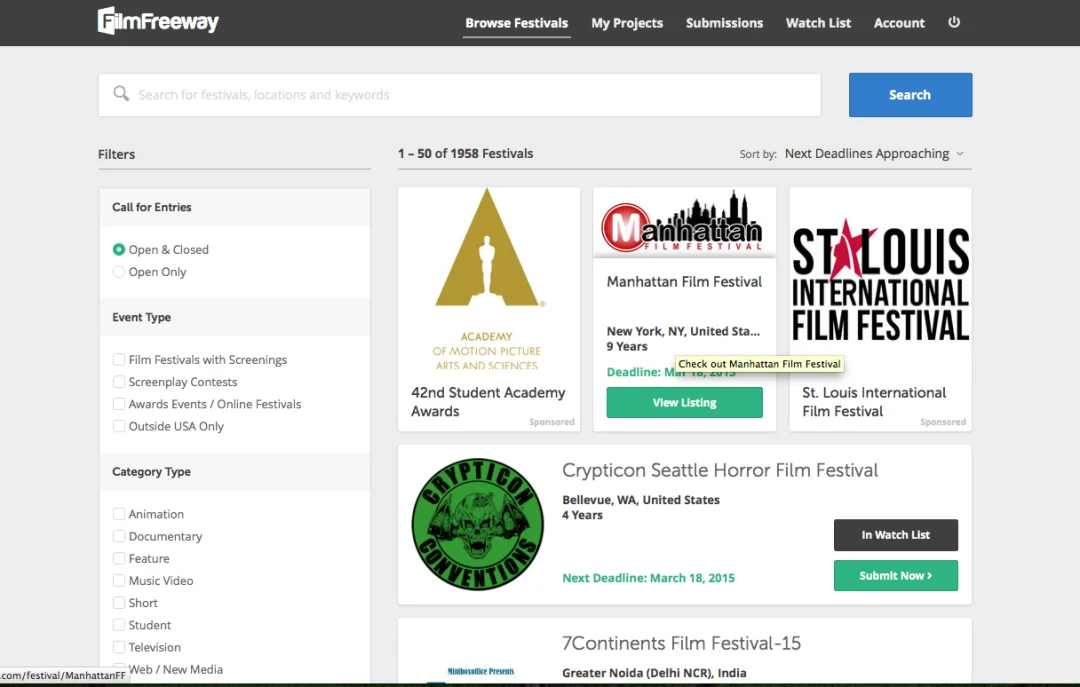The width and height of the screenshot is (1080, 687).
Task: Open the Academy Oscar statue logo
Action: 488,279
